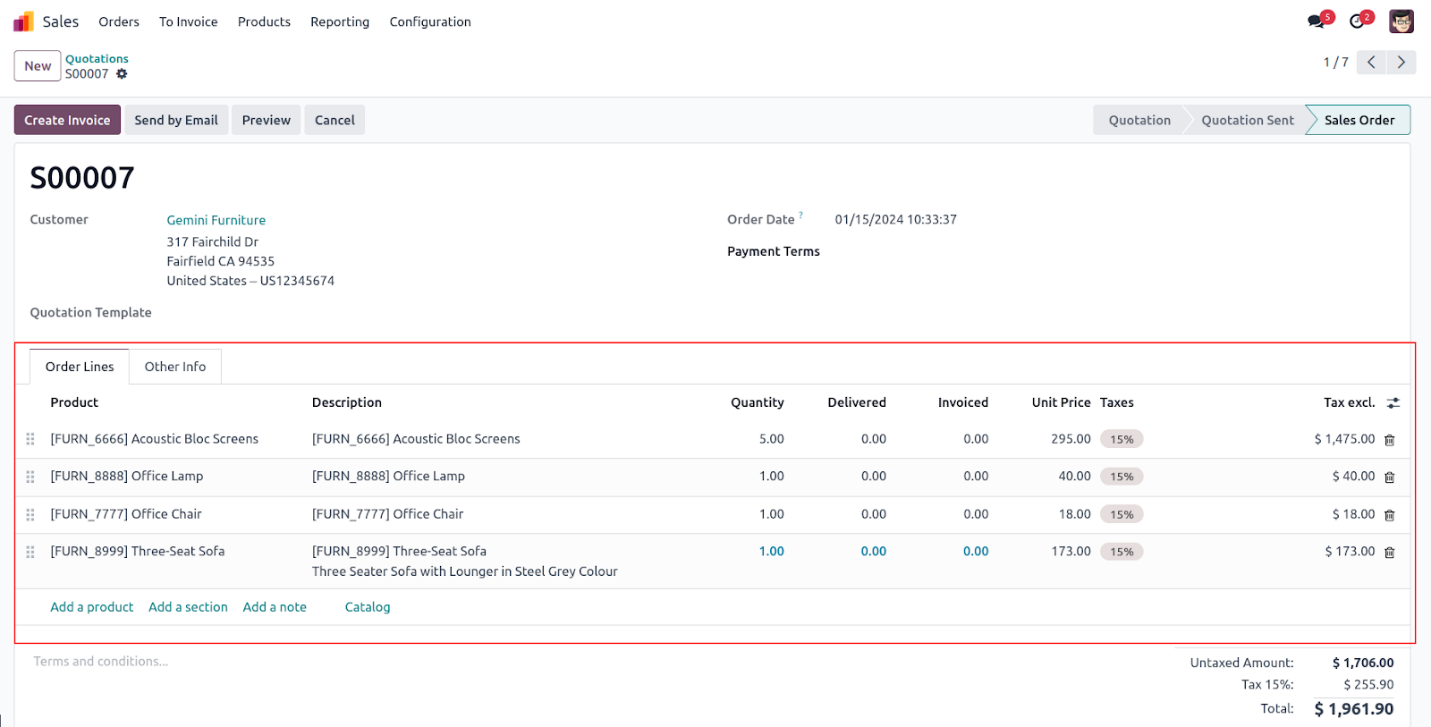Screen dimensions: 1431x727
Task: Click the Terms and conditions field
Action: (100, 661)
